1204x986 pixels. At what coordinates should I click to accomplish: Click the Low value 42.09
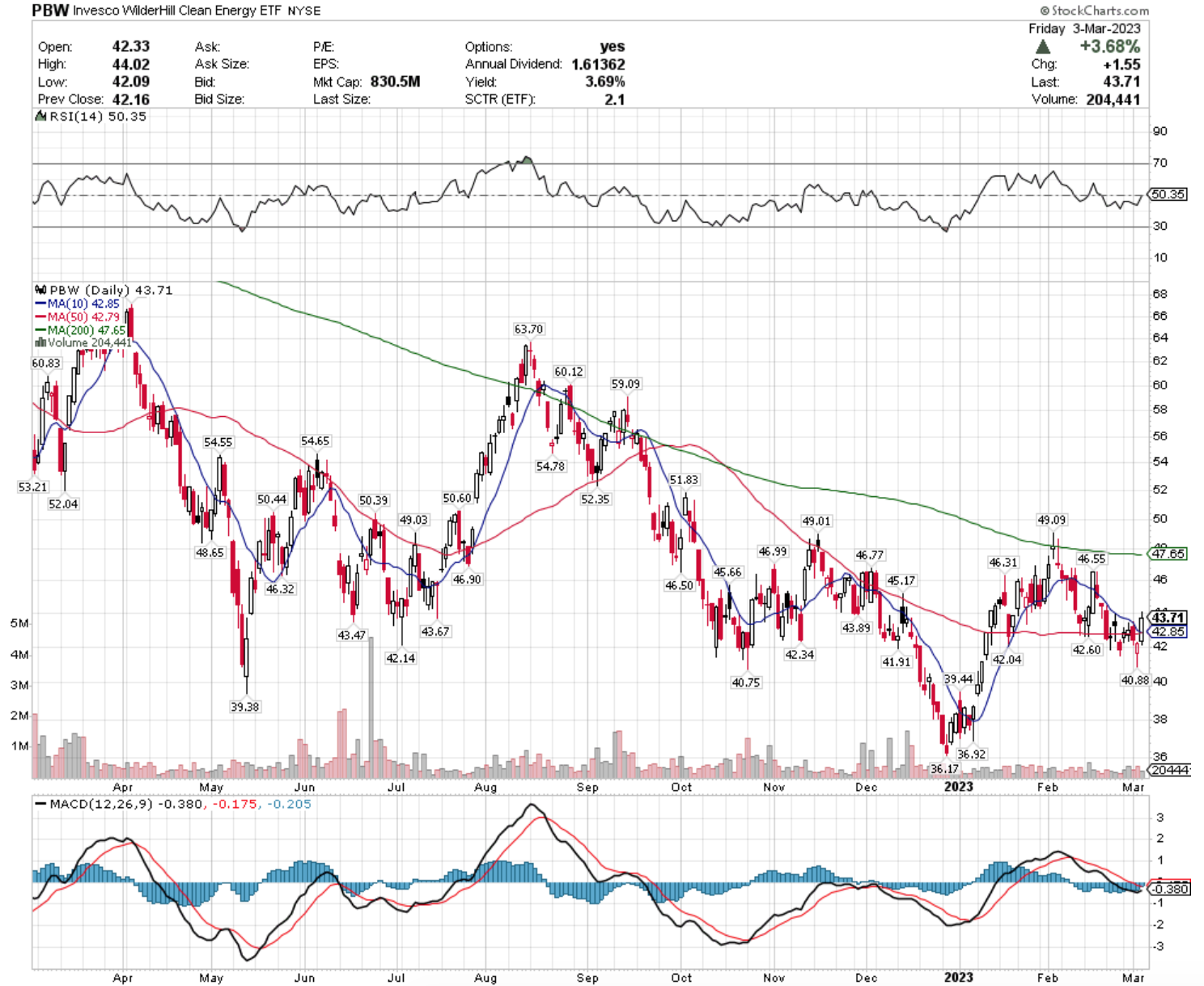pos(131,82)
